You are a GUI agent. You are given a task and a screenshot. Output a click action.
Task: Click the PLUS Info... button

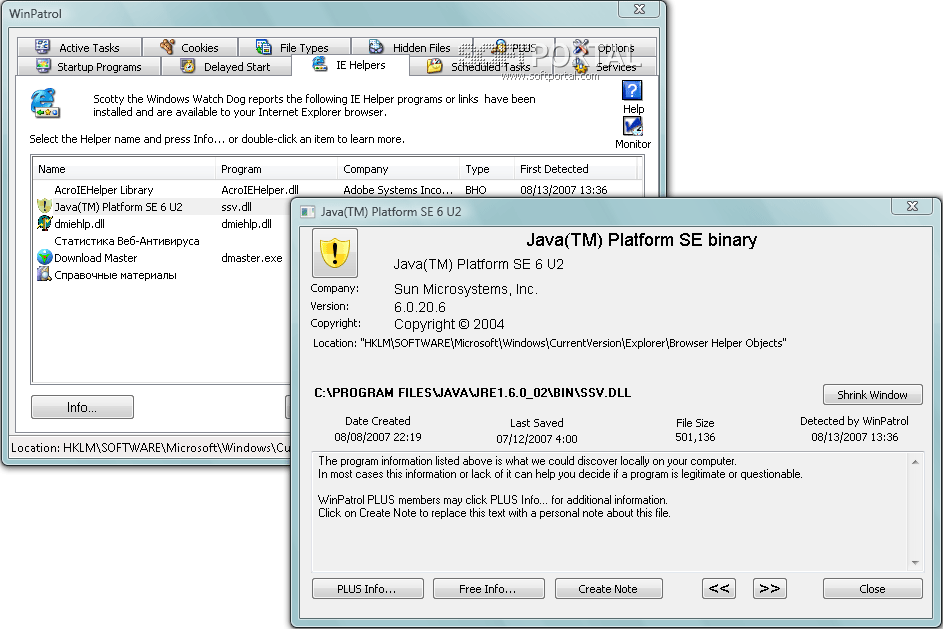[x=367, y=589]
